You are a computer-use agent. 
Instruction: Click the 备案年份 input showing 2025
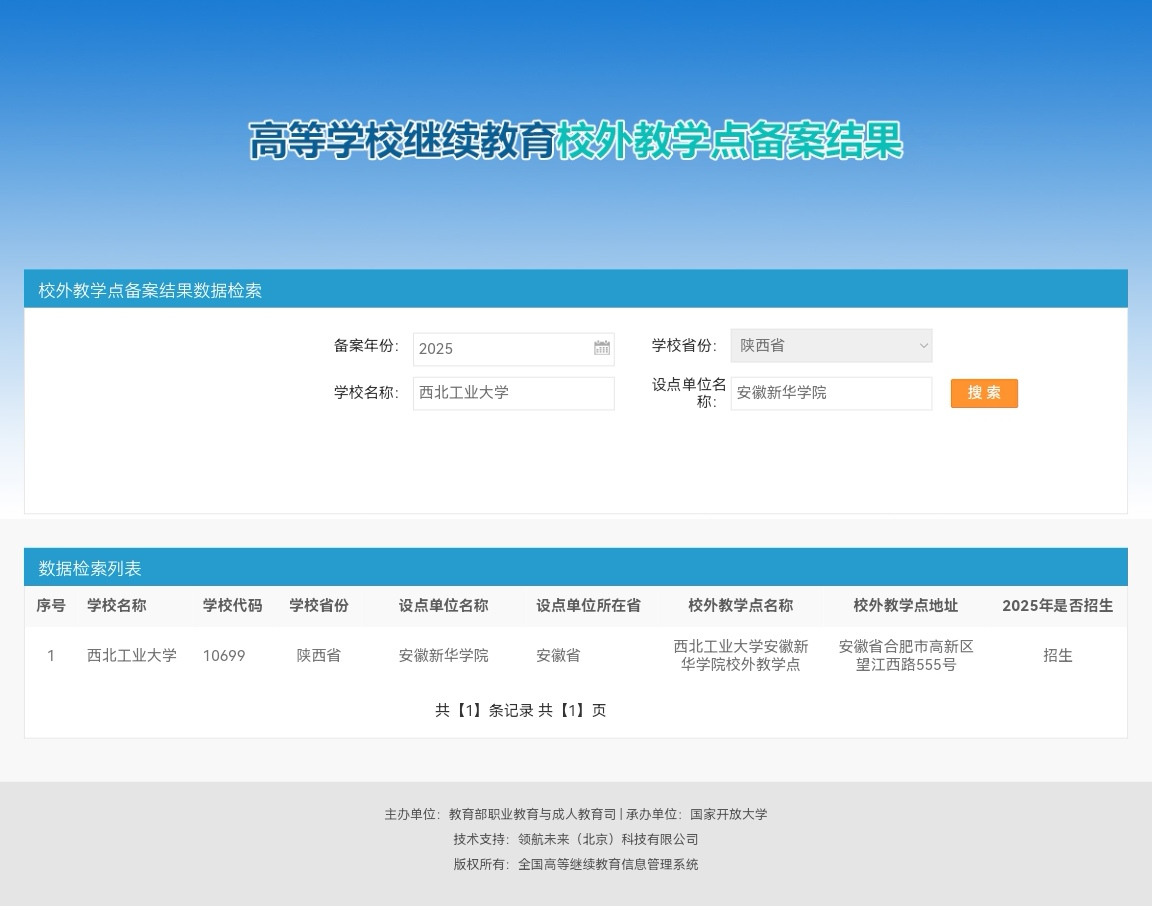point(500,348)
